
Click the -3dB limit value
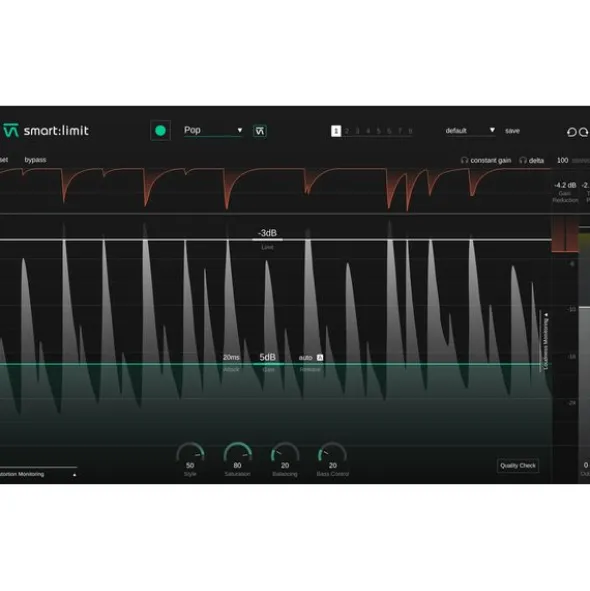pos(267,233)
